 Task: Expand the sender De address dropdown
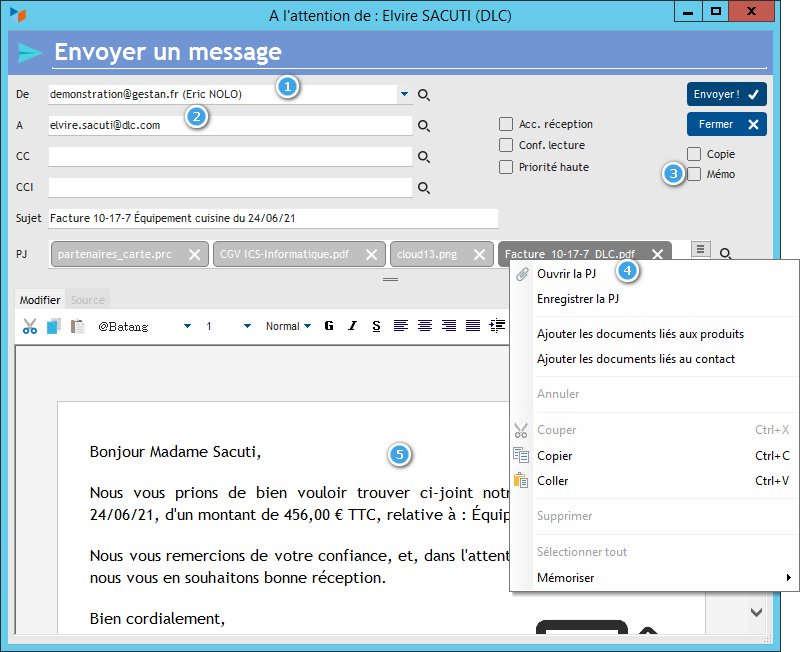(x=404, y=94)
